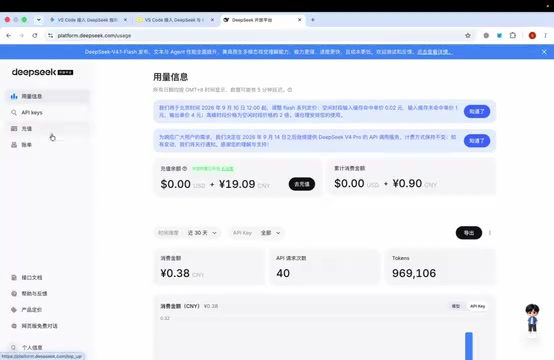The width and height of the screenshot is (554, 360).
Task: Open 网页版免费对话 chat sidebar item
Action: [47, 326]
